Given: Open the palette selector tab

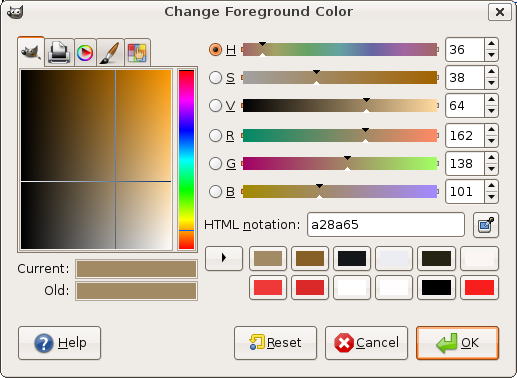Looking at the screenshot, I should pos(137,53).
